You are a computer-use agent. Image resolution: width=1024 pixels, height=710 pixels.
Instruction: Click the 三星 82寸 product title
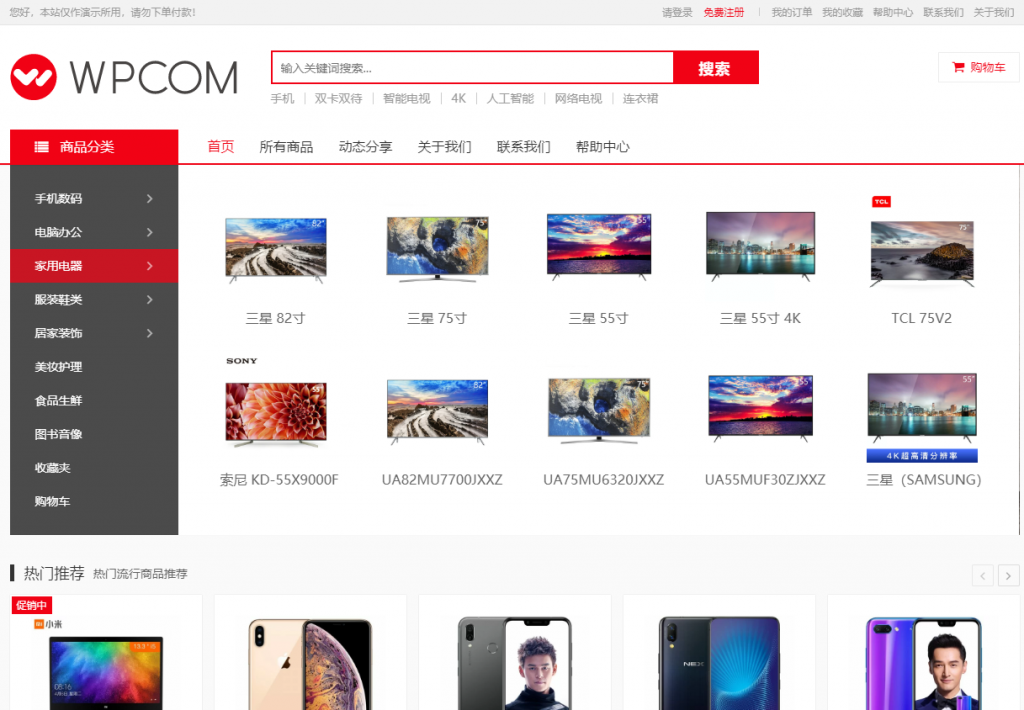[276, 319]
